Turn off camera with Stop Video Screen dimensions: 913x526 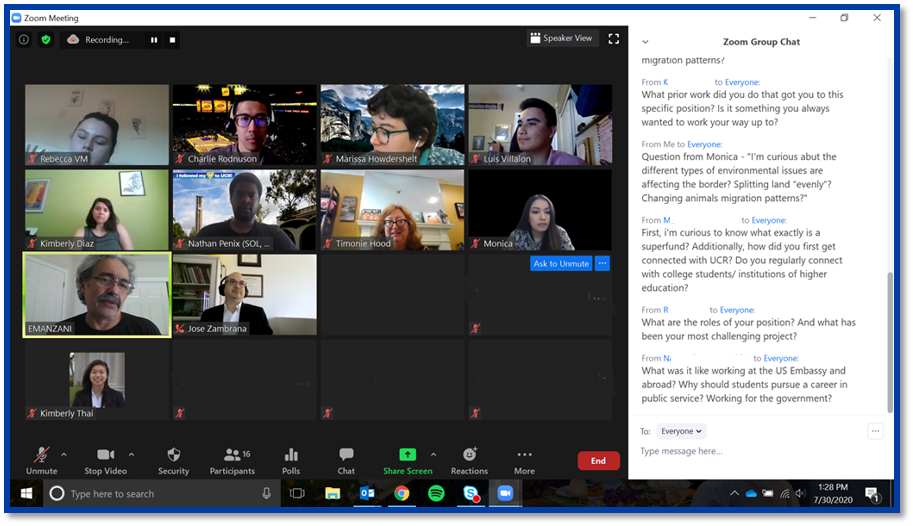pyautogui.click(x=106, y=460)
